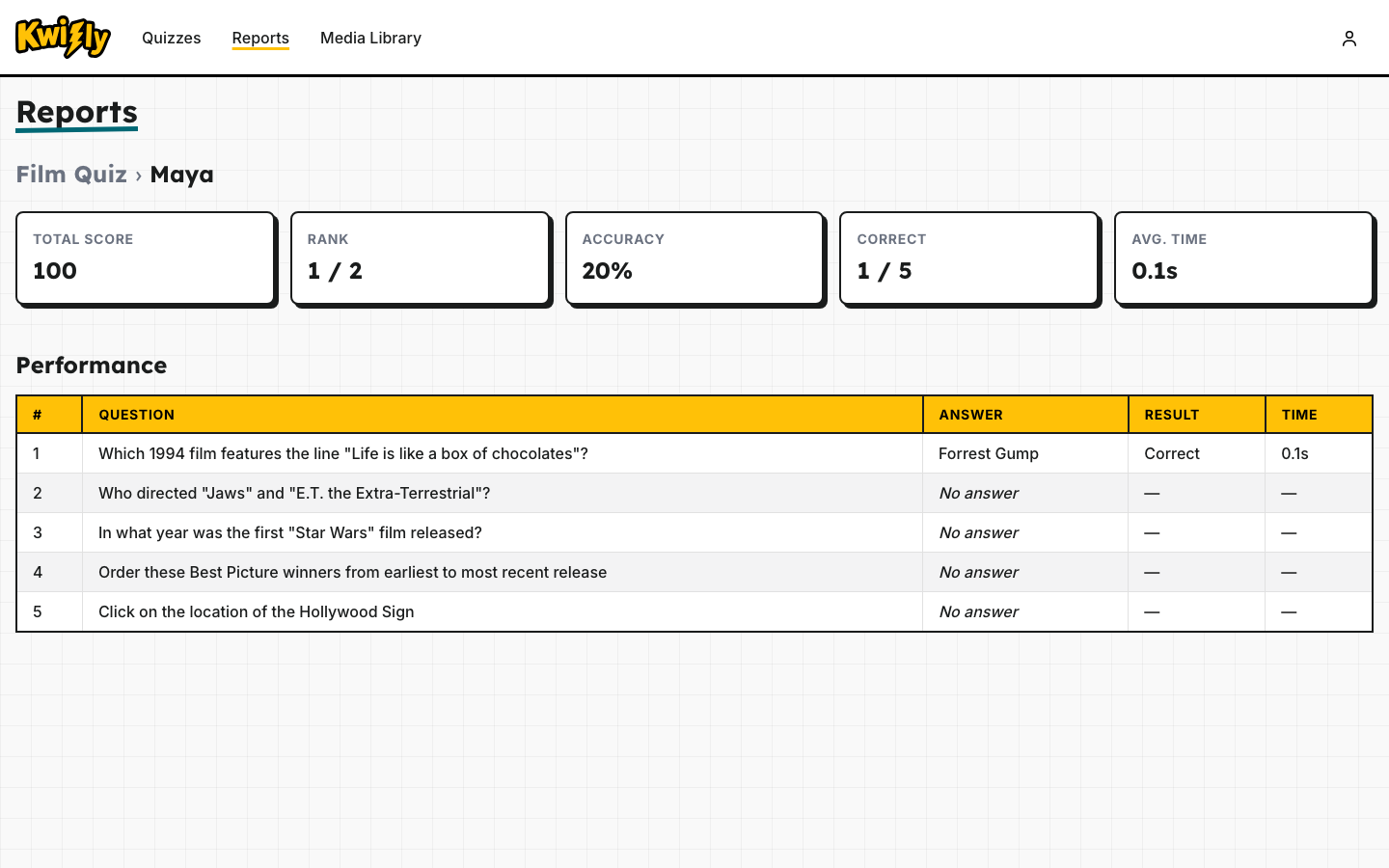Click the Performance section heading
The height and width of the screenshot is (868, 1389).
92,366
